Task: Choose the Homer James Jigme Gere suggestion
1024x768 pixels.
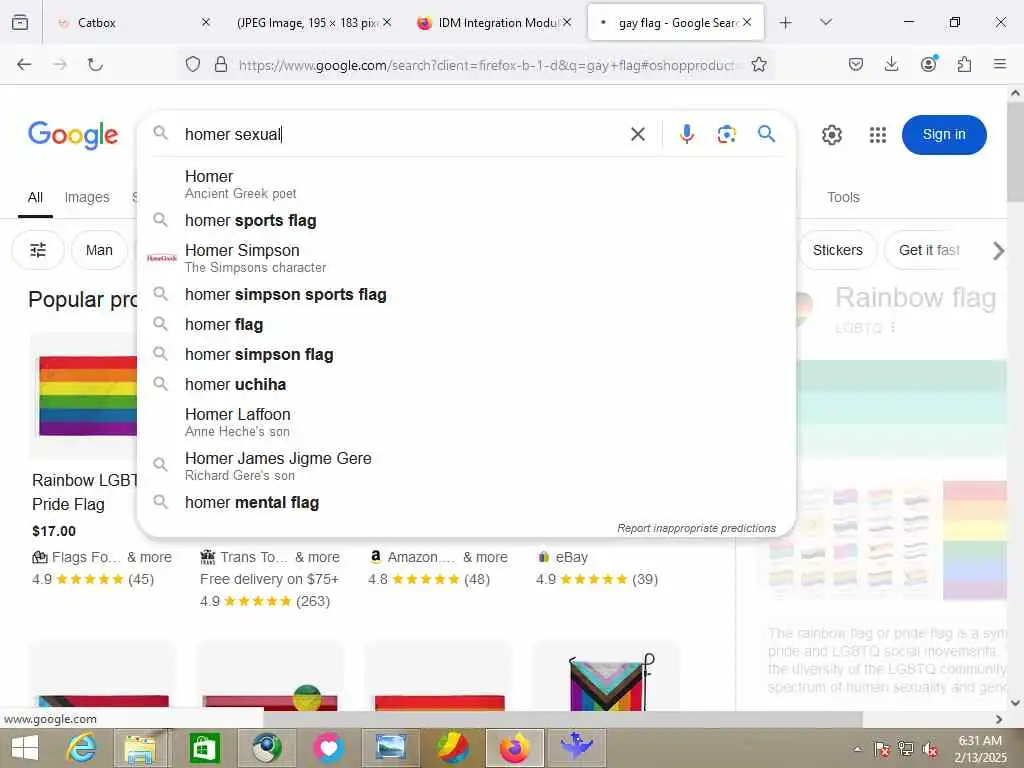Action: pyautogui.click(x=466, y=466)
